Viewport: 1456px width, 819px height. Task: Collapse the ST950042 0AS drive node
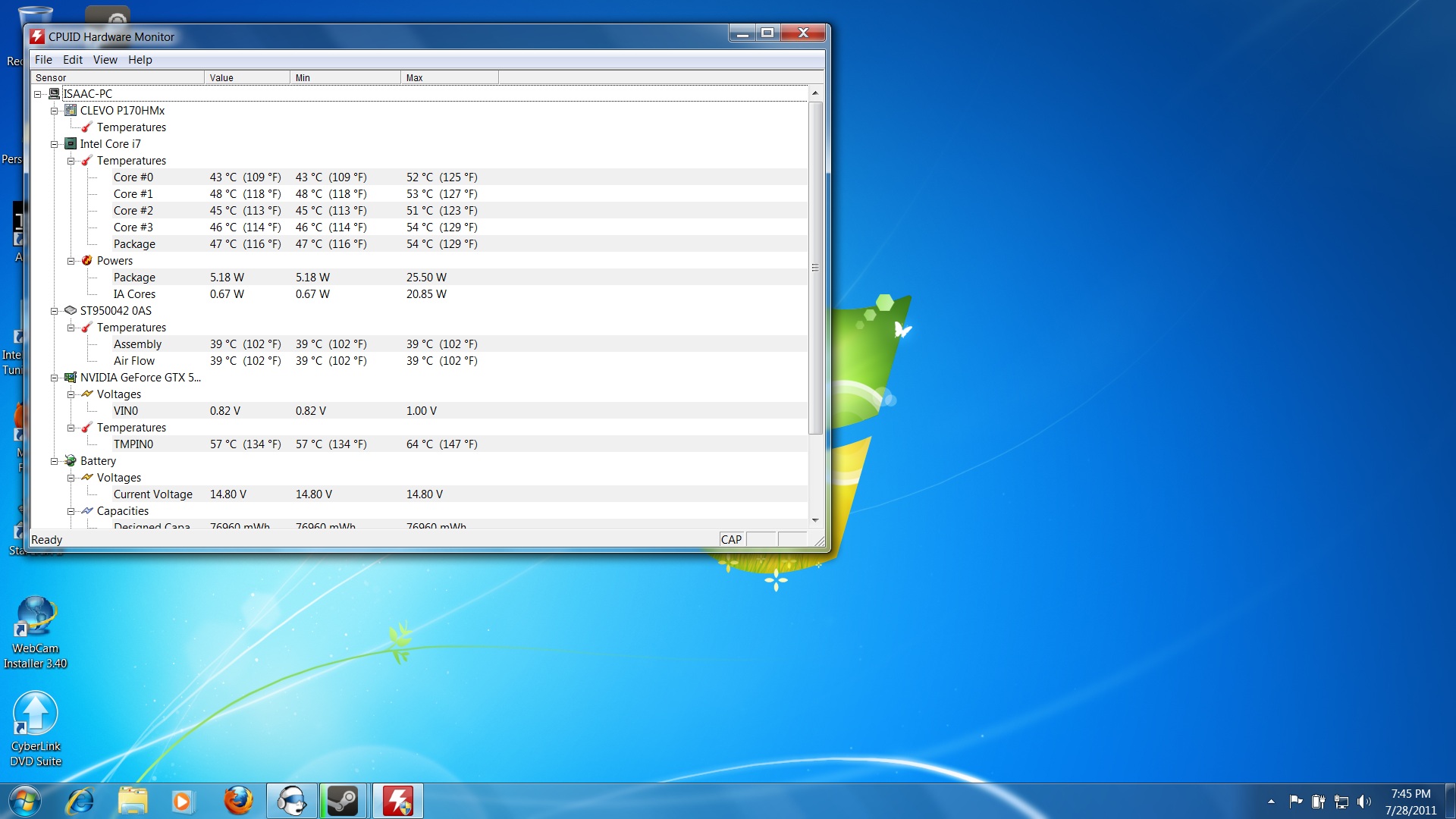(55, 311)
